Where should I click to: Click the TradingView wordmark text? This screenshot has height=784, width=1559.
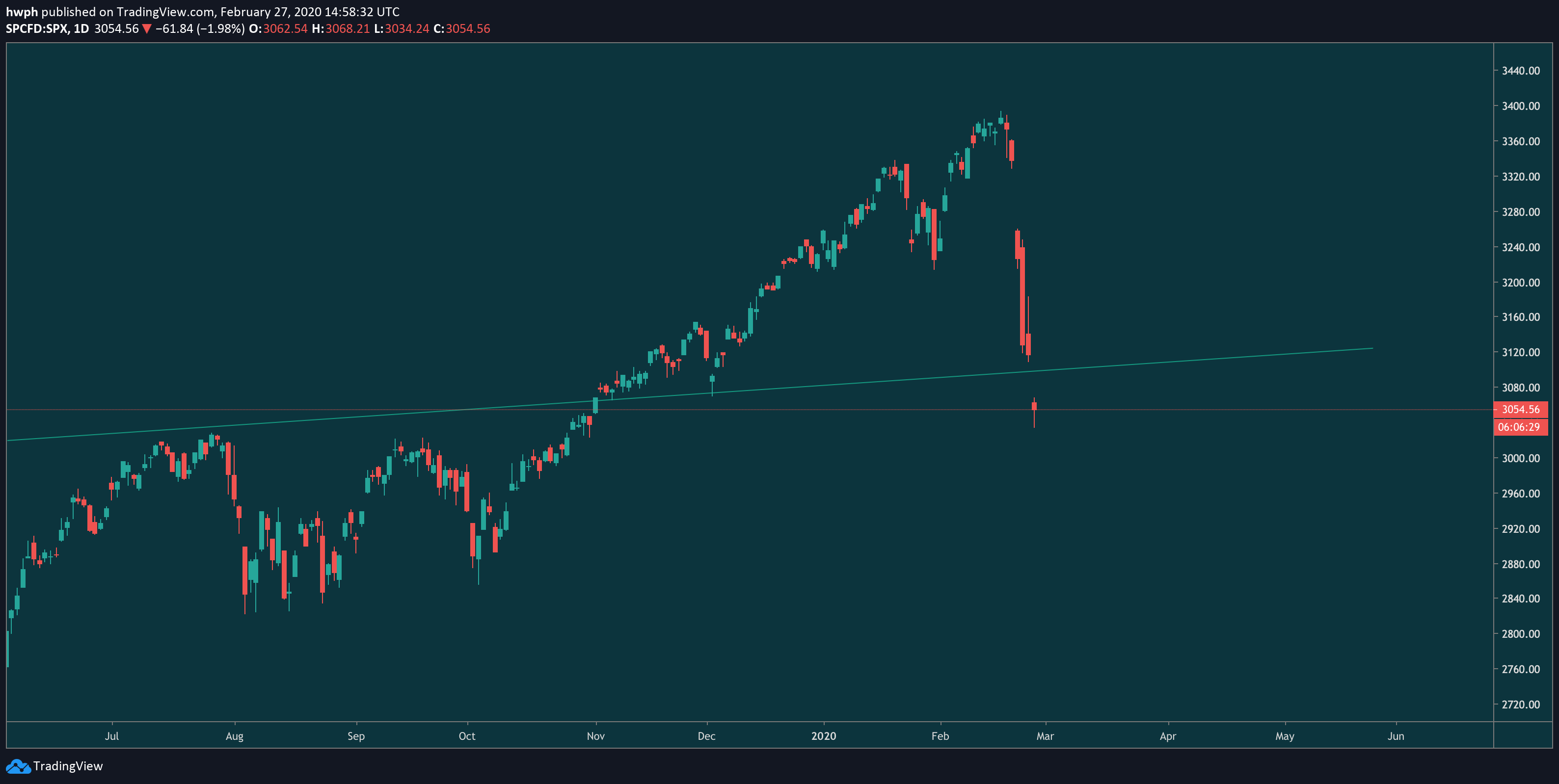68,766
